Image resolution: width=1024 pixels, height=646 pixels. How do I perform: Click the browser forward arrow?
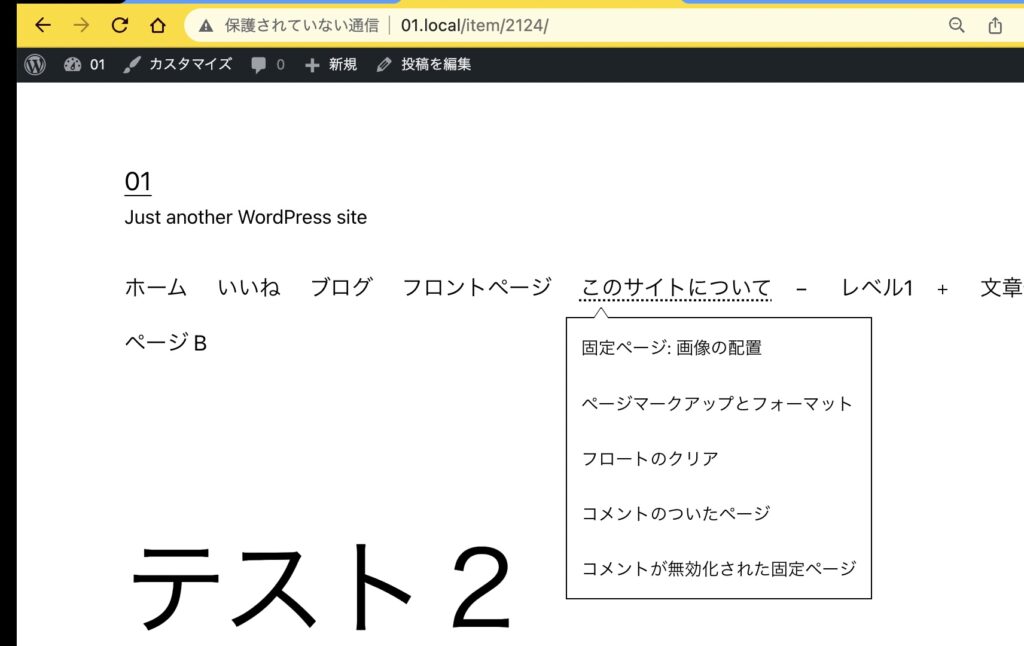tap(81, 26)
